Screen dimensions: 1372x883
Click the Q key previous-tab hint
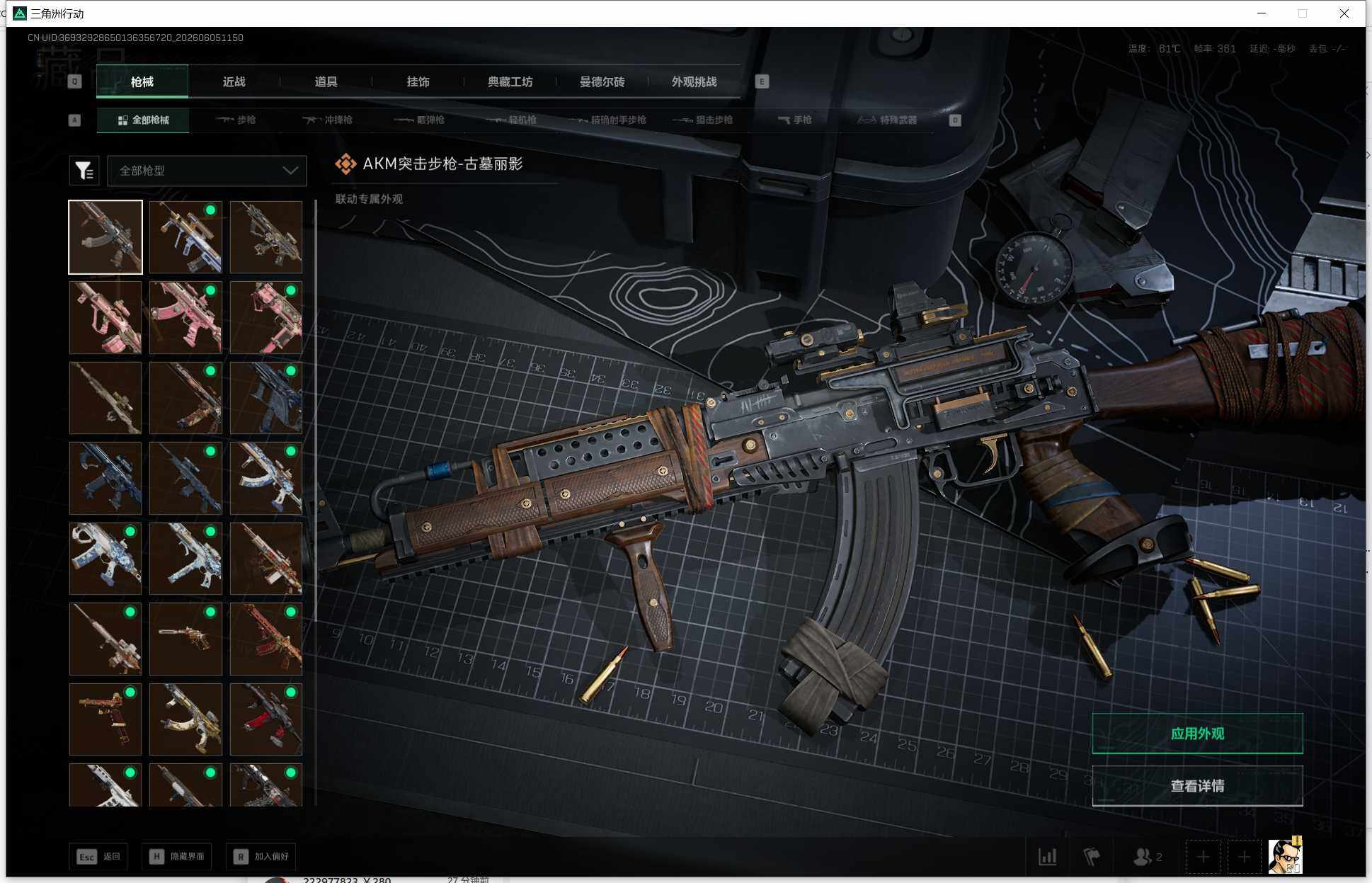tap(74, 81)
